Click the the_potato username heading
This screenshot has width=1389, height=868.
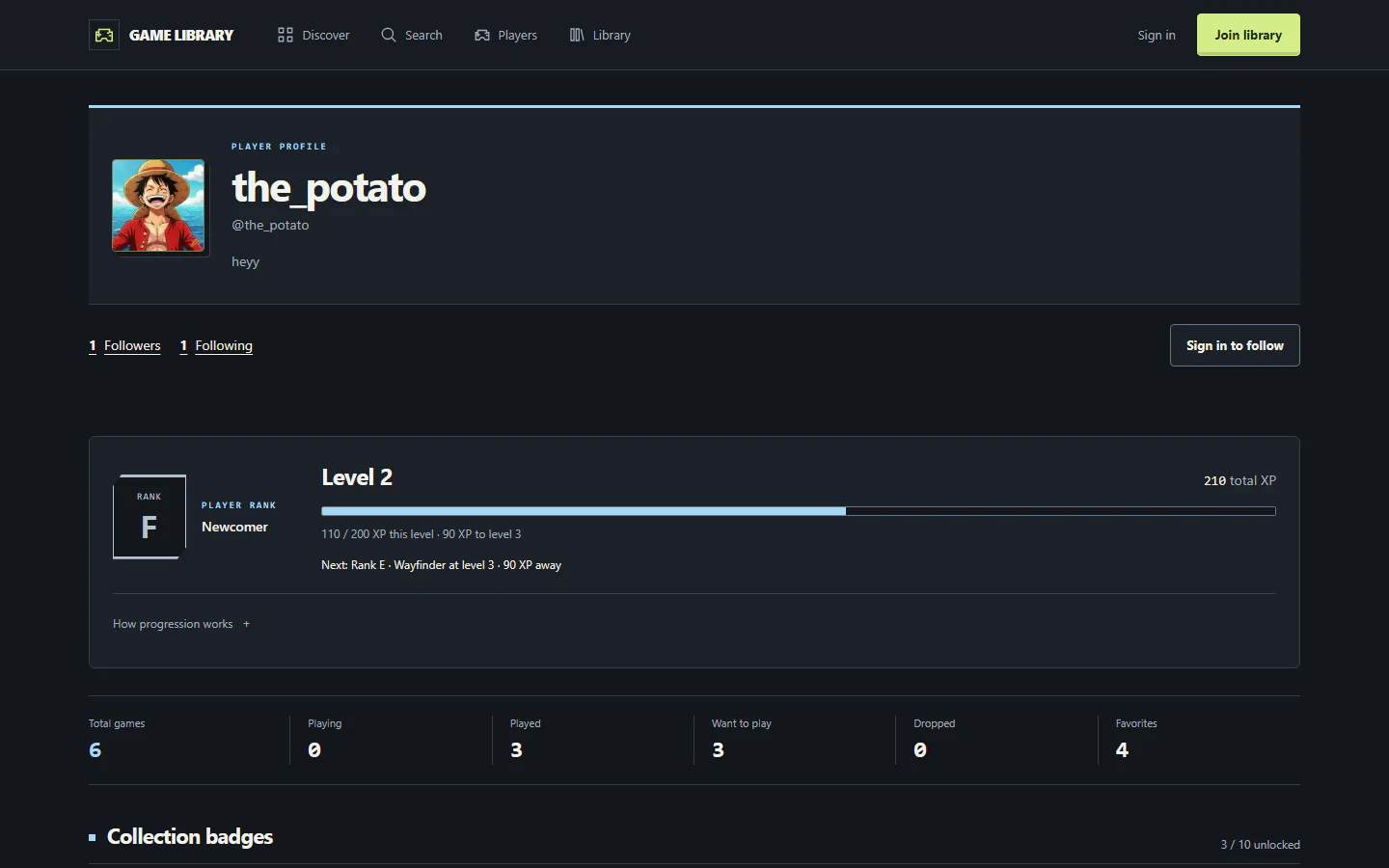(329, 187)
